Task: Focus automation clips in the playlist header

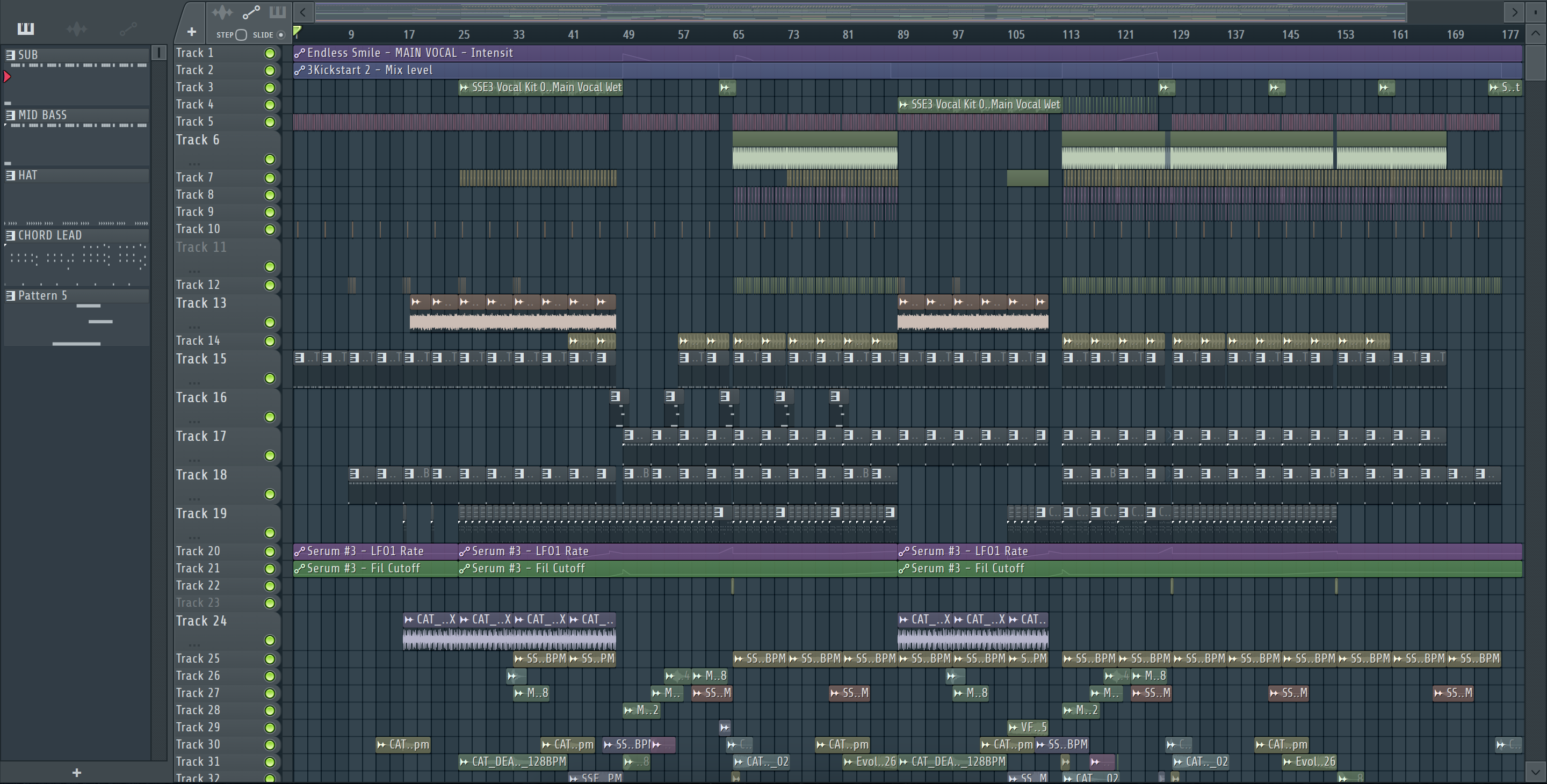Action: click(x=251, y=12)
